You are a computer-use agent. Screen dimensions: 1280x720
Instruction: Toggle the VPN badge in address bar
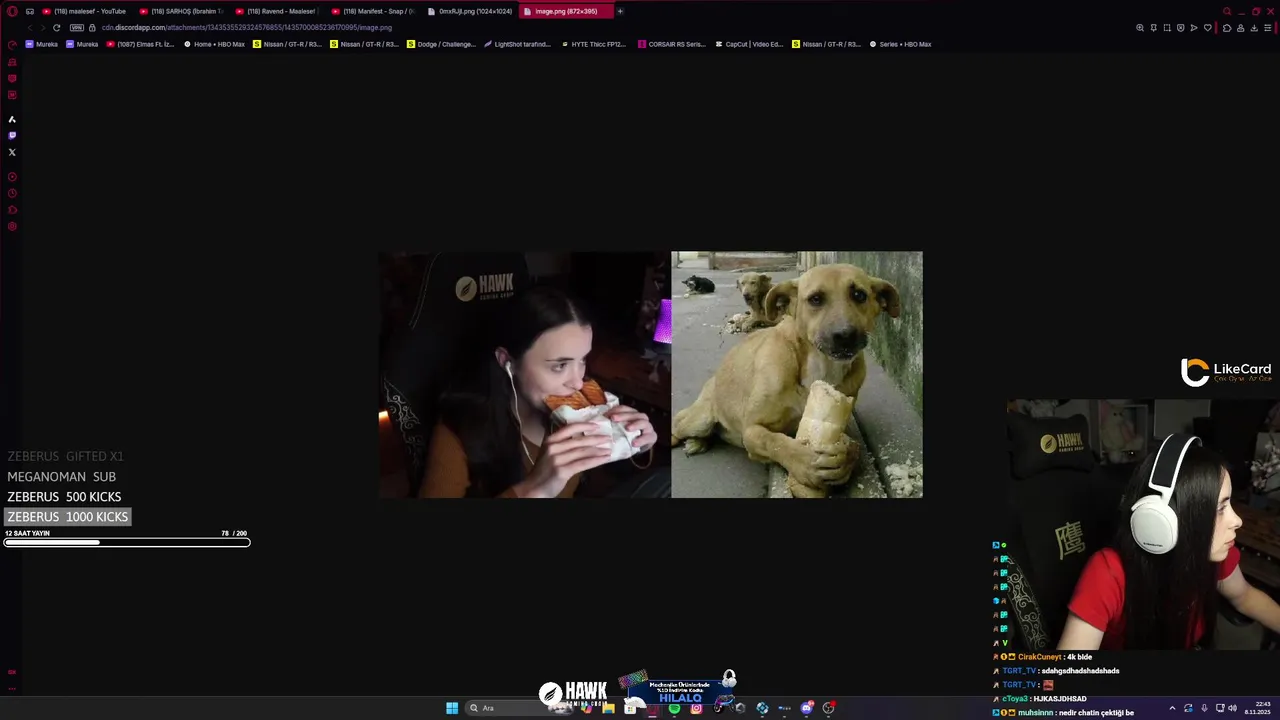[76, 28]
